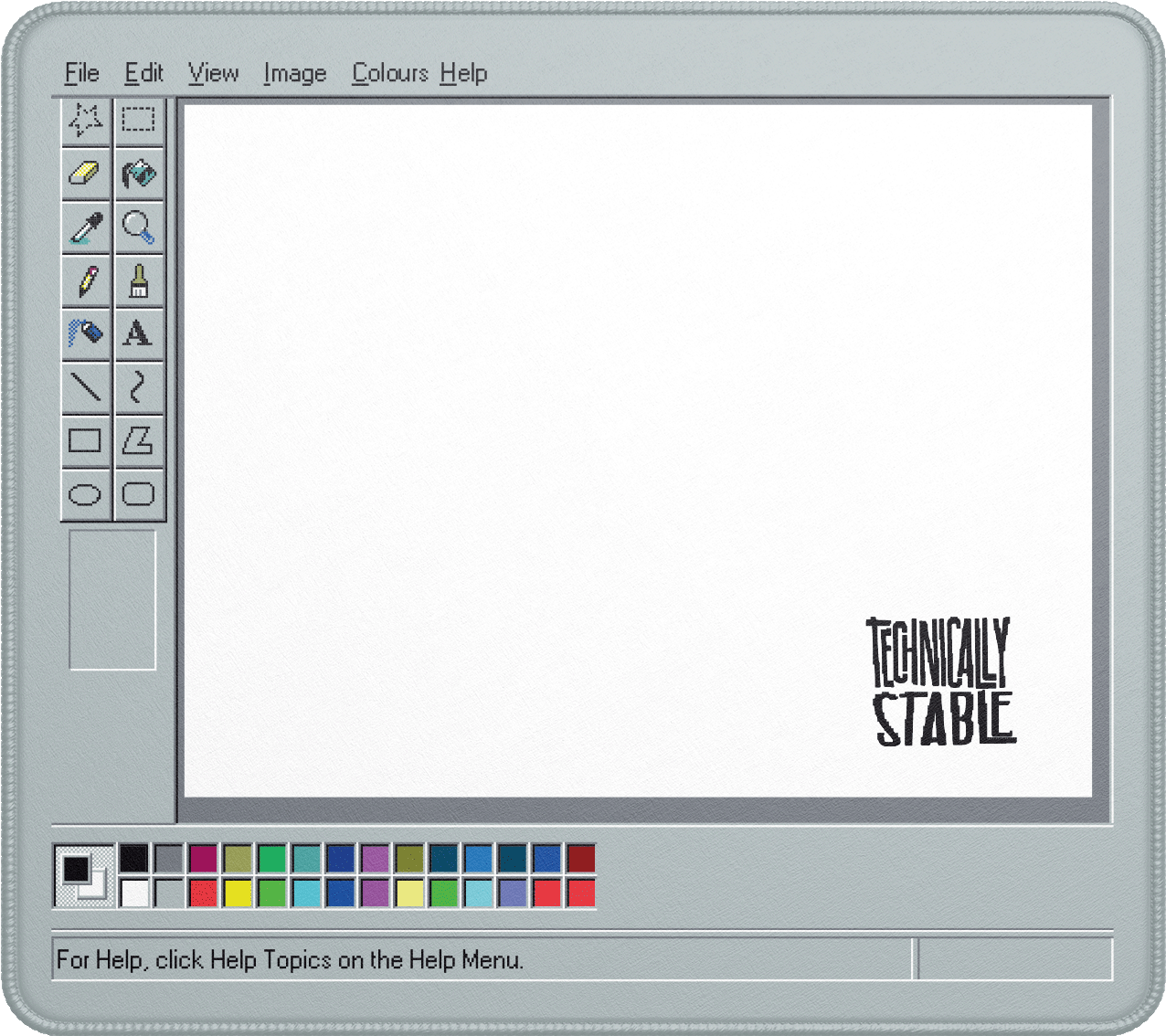This screenshot has height=1036, width=1166.
Task: Pick the straight Line tool
Action: click(x=86, y=387)
